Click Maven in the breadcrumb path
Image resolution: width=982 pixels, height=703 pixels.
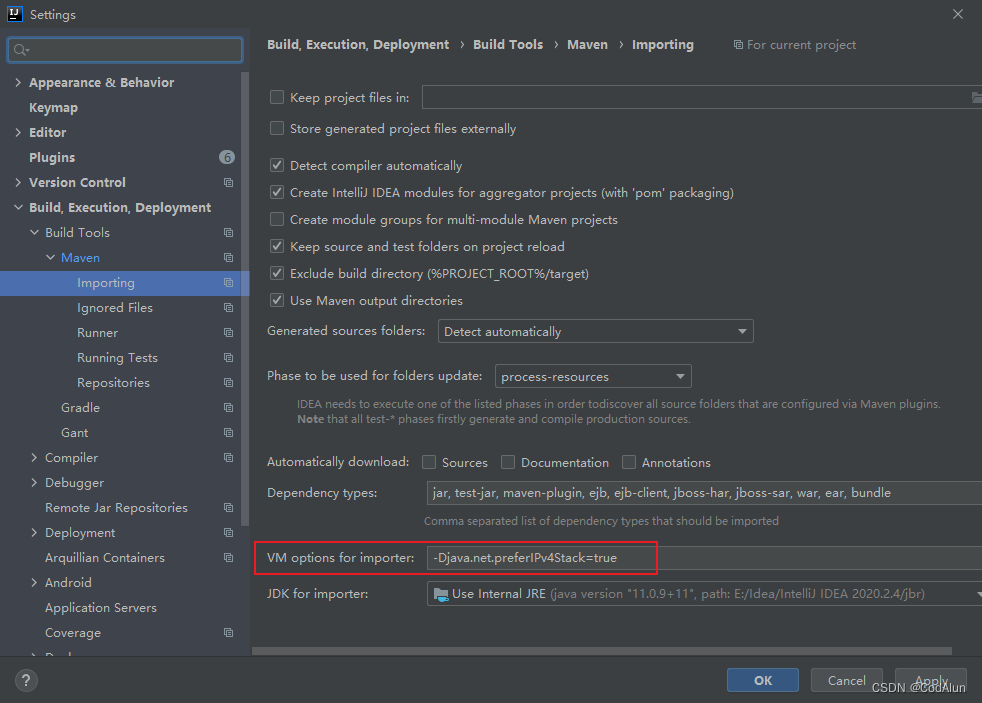tap(587, 44)
